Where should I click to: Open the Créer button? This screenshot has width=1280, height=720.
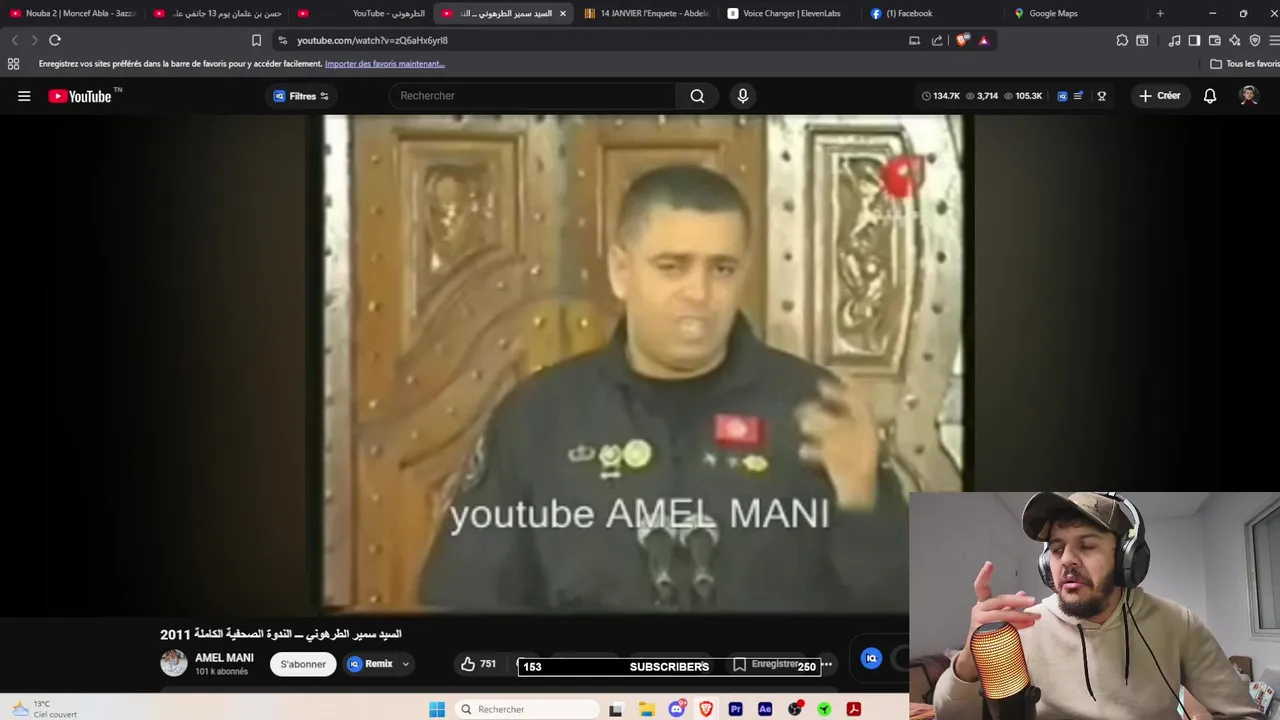[x=1160, y=96]
